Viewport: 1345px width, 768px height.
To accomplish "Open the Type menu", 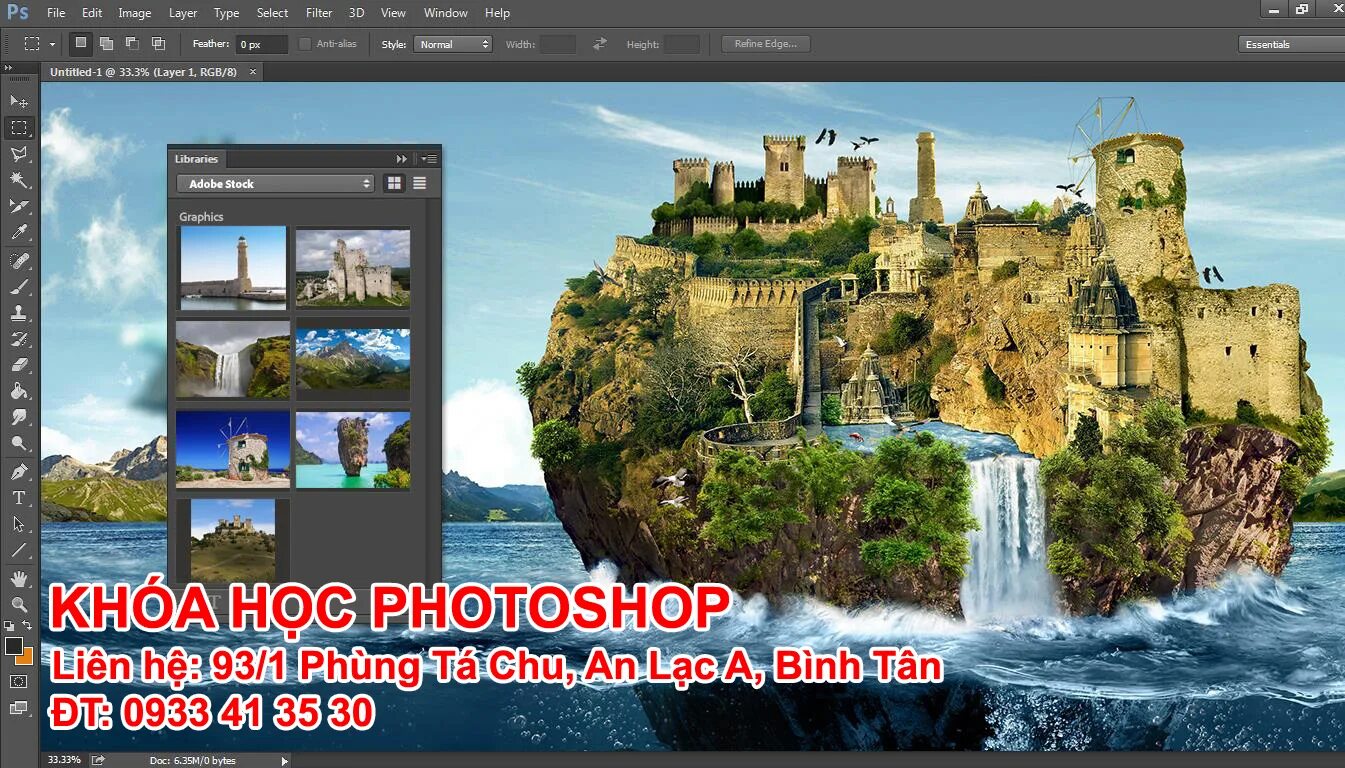I will point(227,13).
